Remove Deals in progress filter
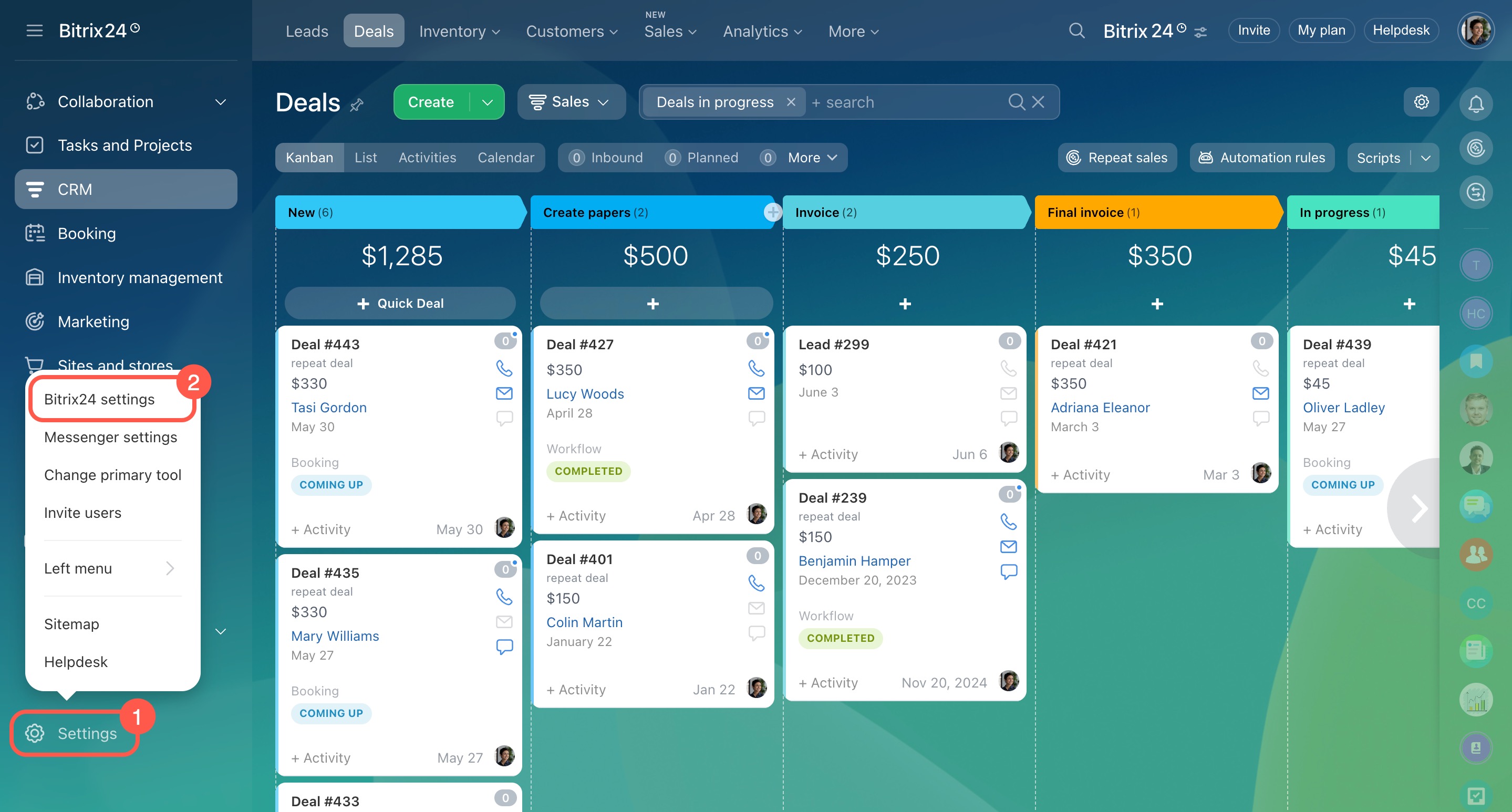Screen dimensions: 1512x812 click(791, 102)
